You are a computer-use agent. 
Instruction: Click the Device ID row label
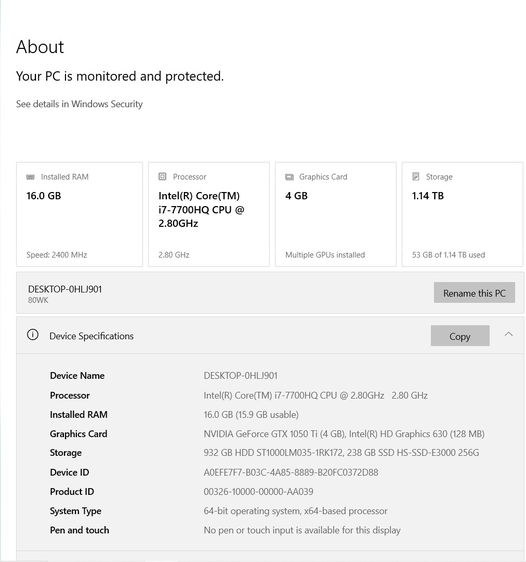[x=69, y=472]
